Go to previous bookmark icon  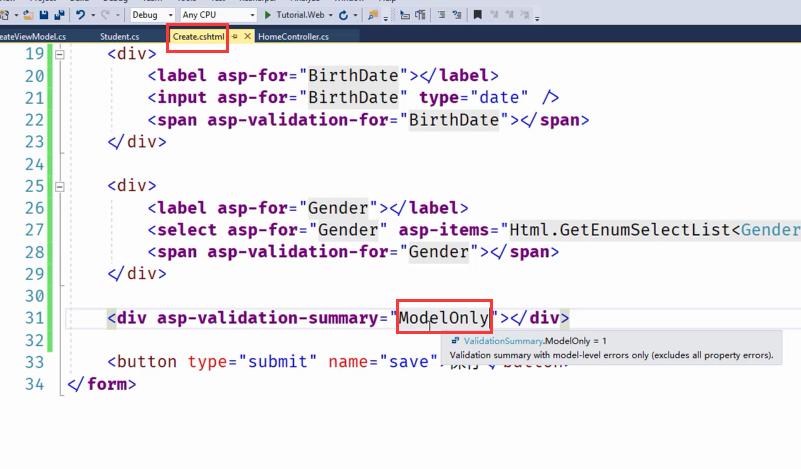coord(493,15)
